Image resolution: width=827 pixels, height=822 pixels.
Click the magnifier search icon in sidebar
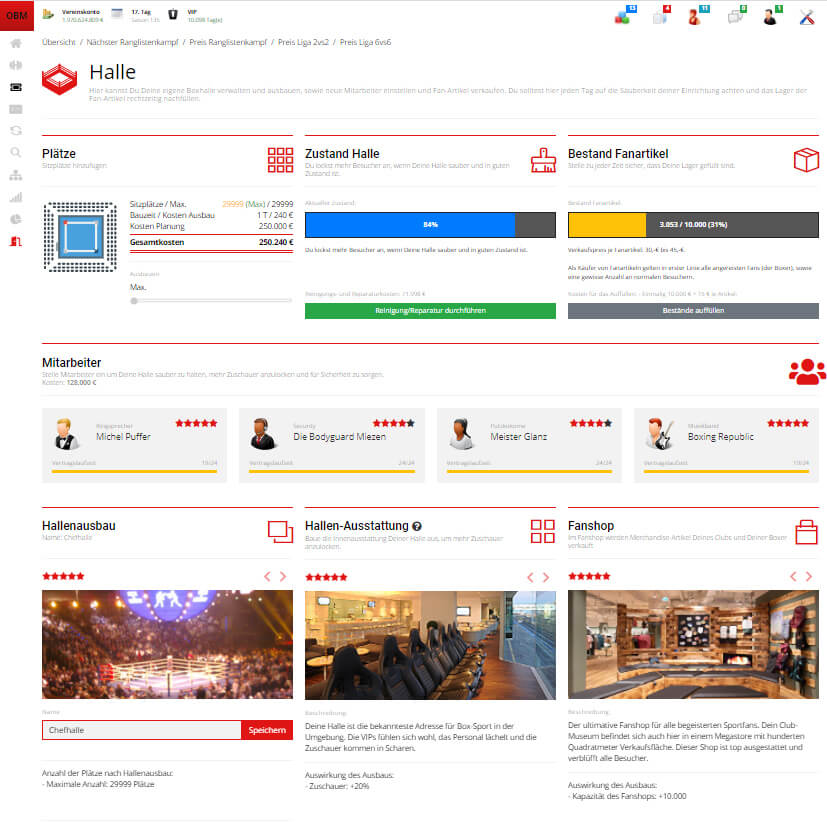[16, 153]
